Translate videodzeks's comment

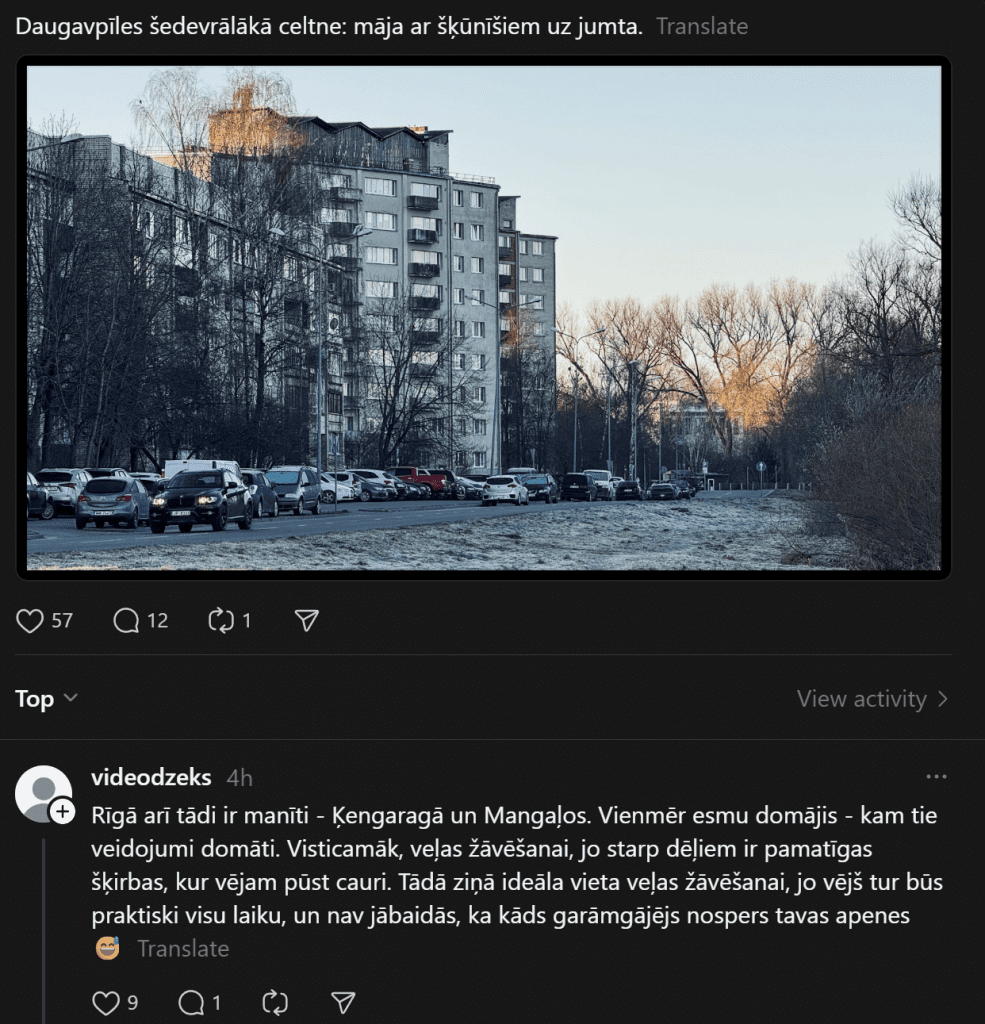183,948
